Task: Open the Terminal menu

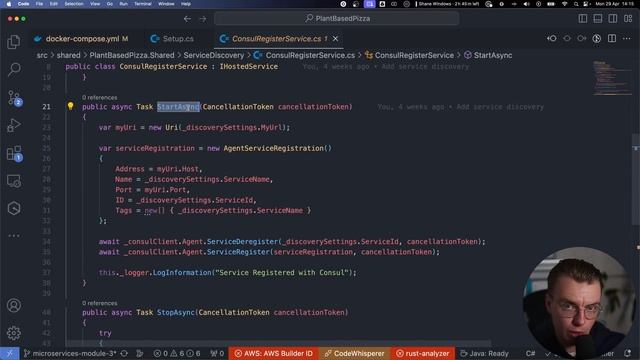Action: [142, 4]
